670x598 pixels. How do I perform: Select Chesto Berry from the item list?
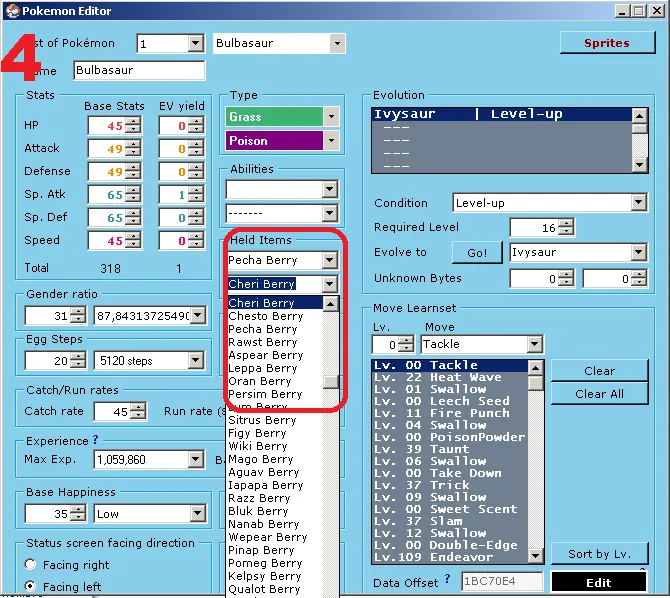(275, 316)
